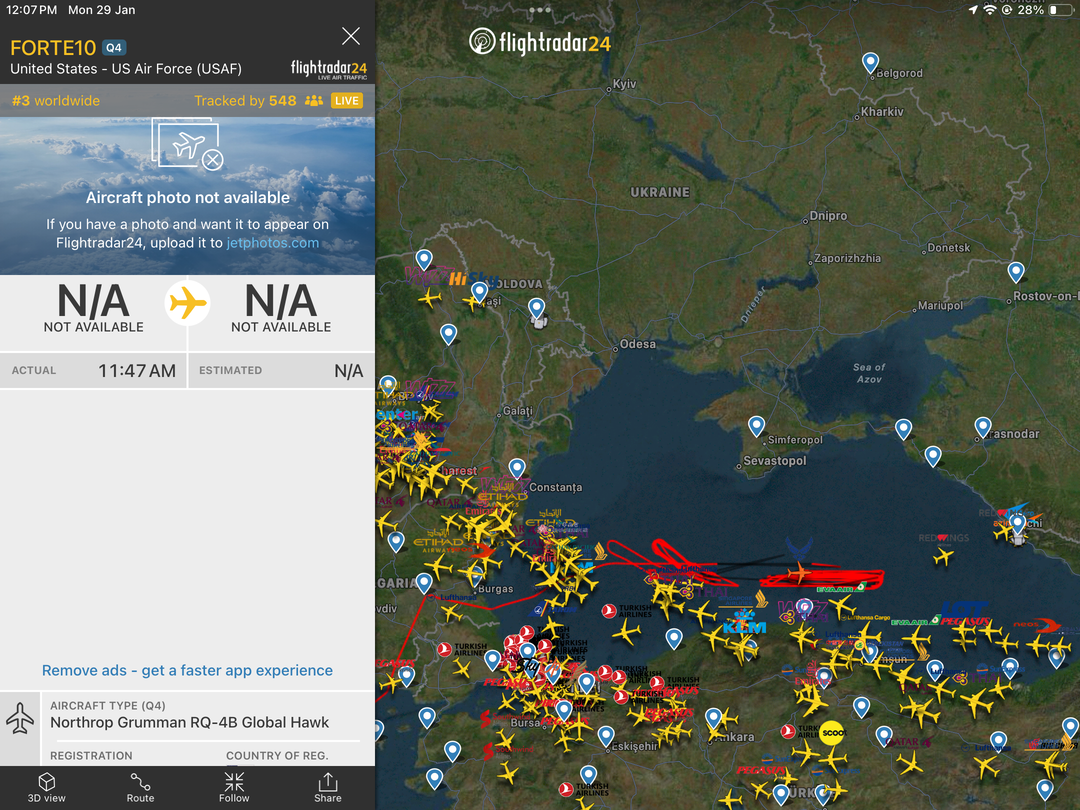Tap the photo not available icon
Screen dimensions: 1080x810
[187, 144]
